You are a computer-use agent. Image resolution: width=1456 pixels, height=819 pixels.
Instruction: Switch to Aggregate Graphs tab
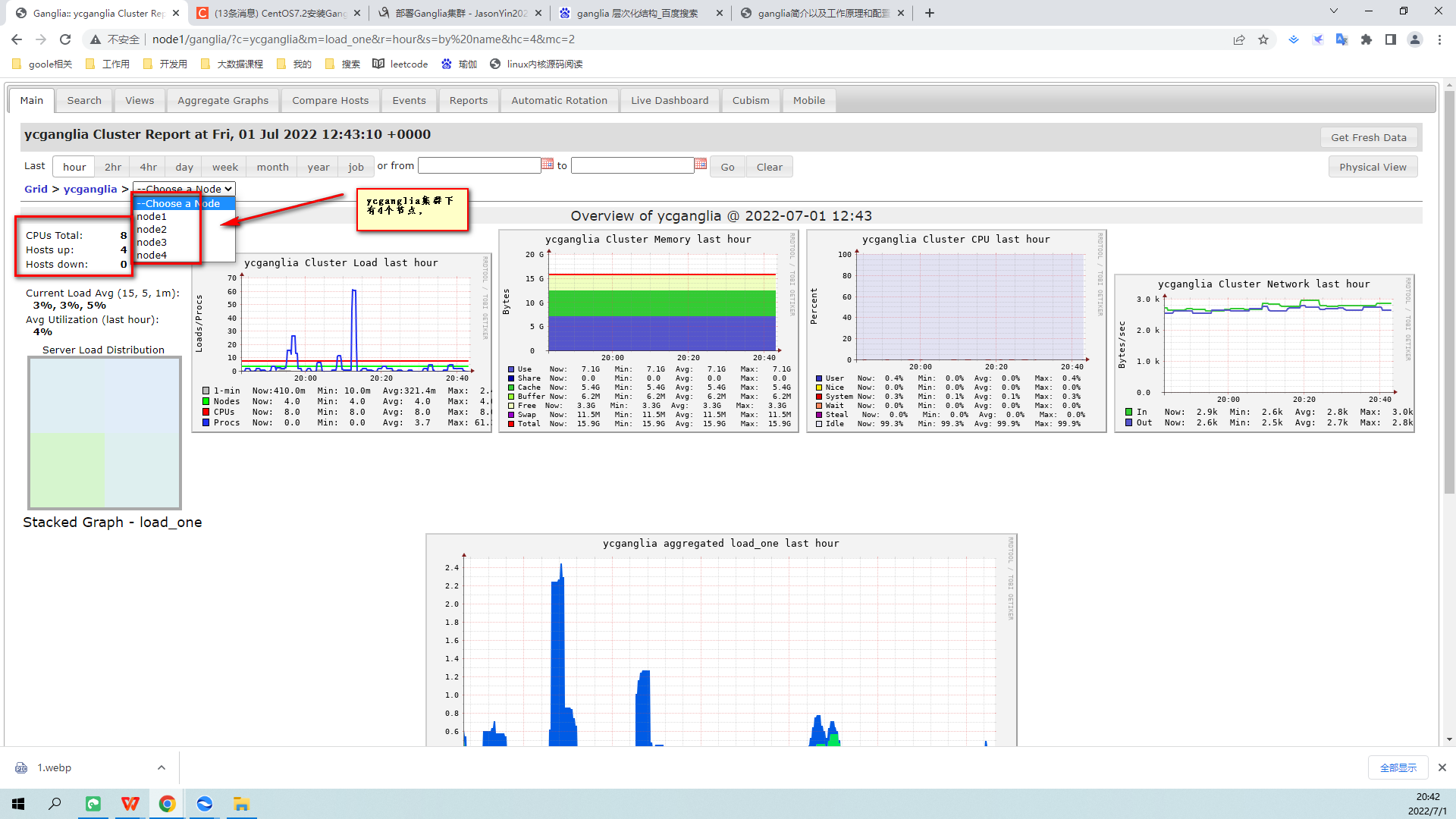point(223,100)
